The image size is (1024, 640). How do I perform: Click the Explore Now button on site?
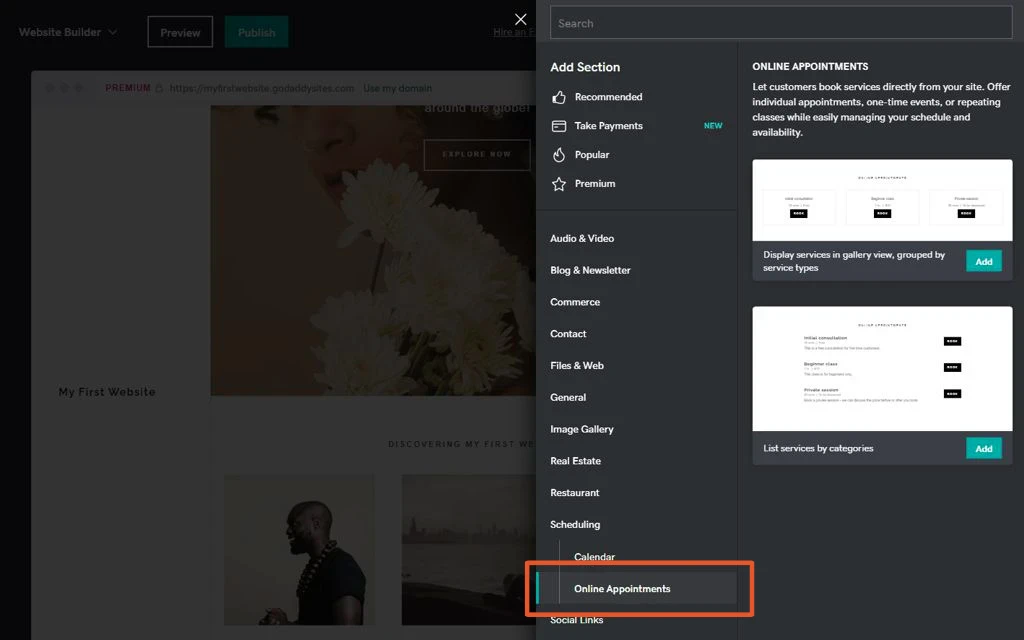[x=477, y=155]
